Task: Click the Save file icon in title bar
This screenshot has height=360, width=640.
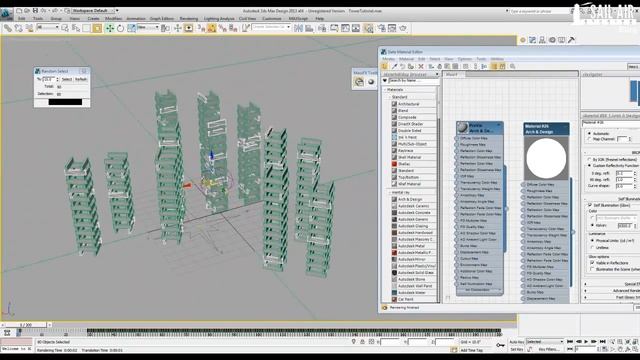Action: [36, 11]
